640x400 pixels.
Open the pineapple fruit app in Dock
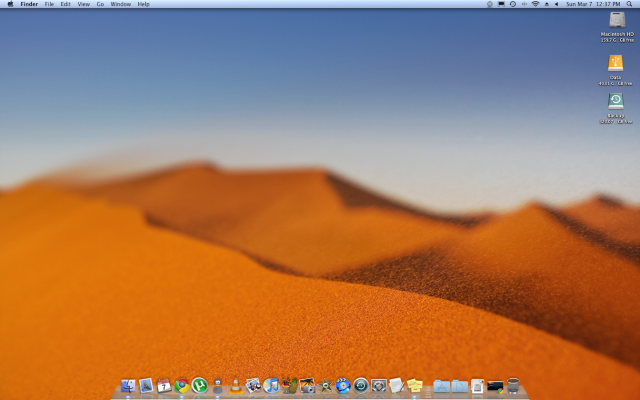pyautogui.click(x=289, y=386)
